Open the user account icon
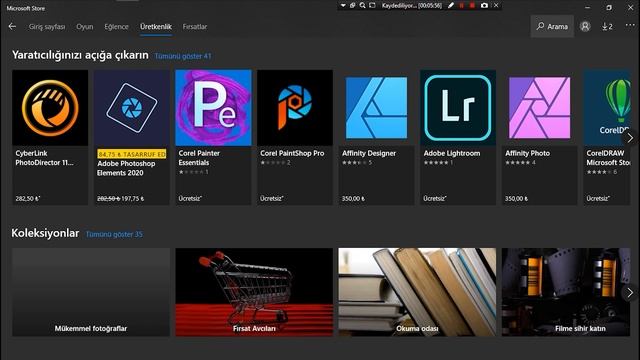640x360 pixels. pyautogui.click(x=585, y=27)
